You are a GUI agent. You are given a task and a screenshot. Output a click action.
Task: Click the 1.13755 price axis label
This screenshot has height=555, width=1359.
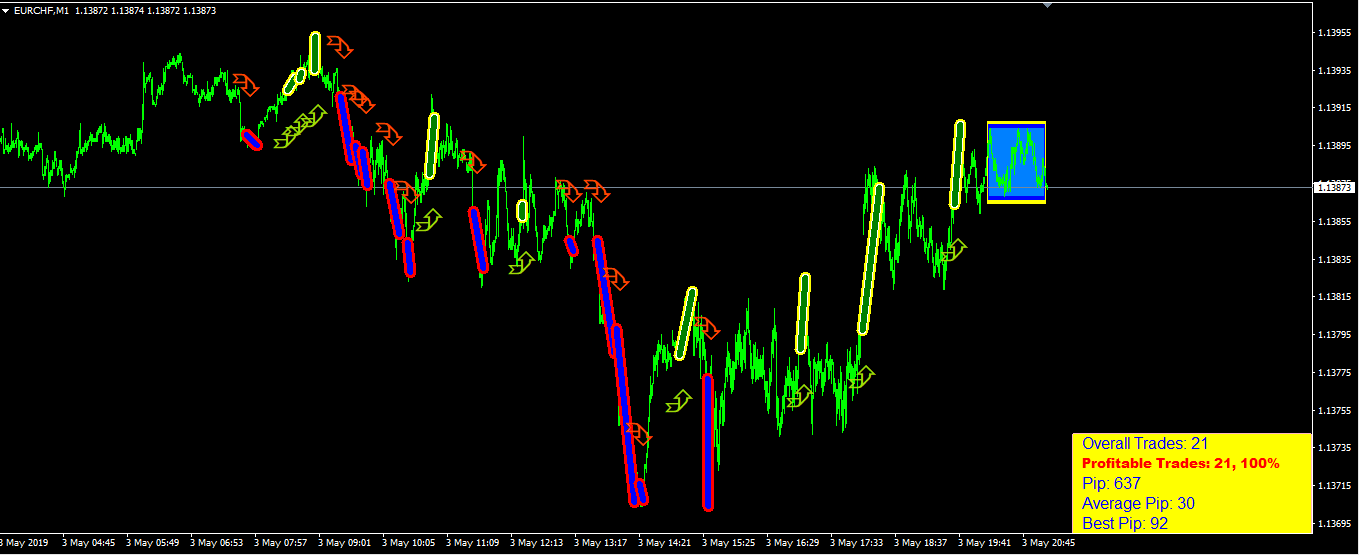click(x=1334, y=411)
